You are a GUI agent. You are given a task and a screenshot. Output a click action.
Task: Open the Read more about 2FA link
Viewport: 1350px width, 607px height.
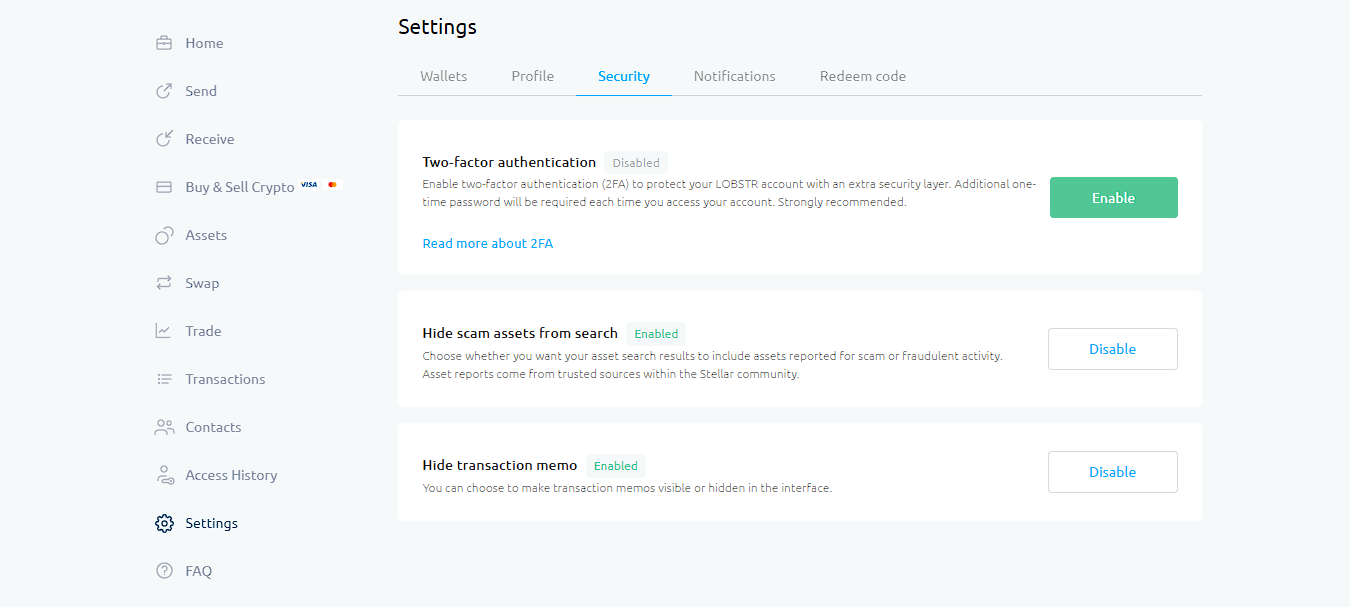[487, 243]
